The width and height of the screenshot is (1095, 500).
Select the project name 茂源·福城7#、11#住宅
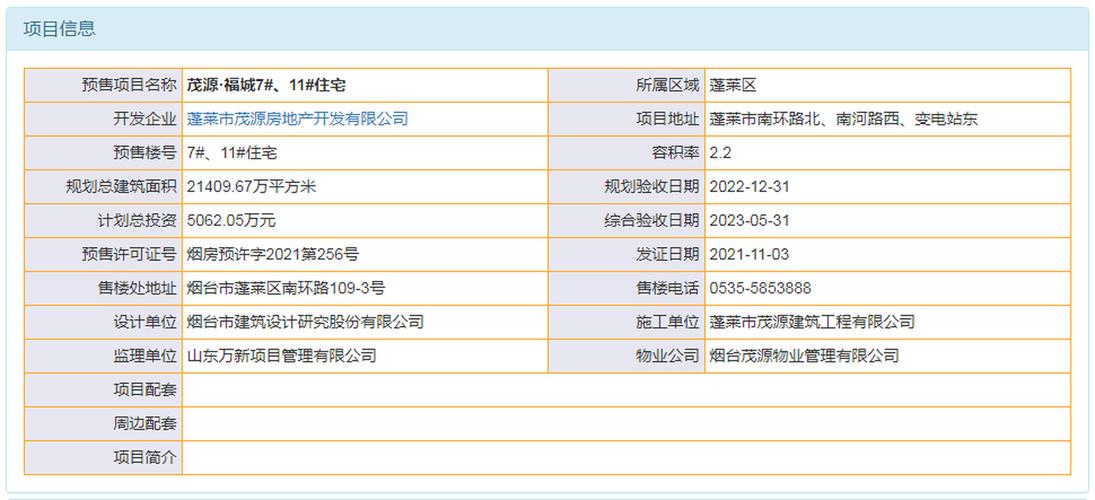[266, 85]
